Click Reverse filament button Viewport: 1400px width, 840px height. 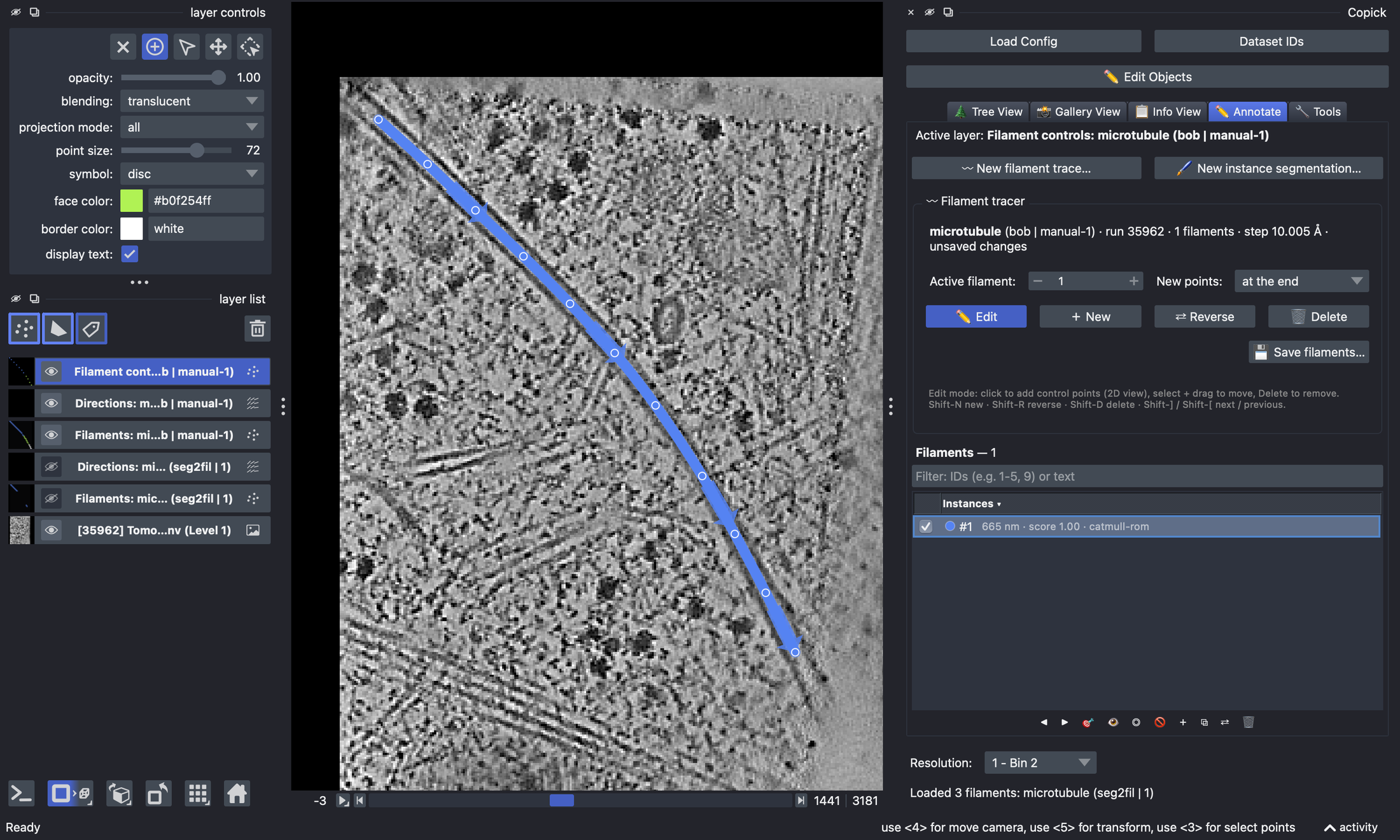[x=1205, y=317]
